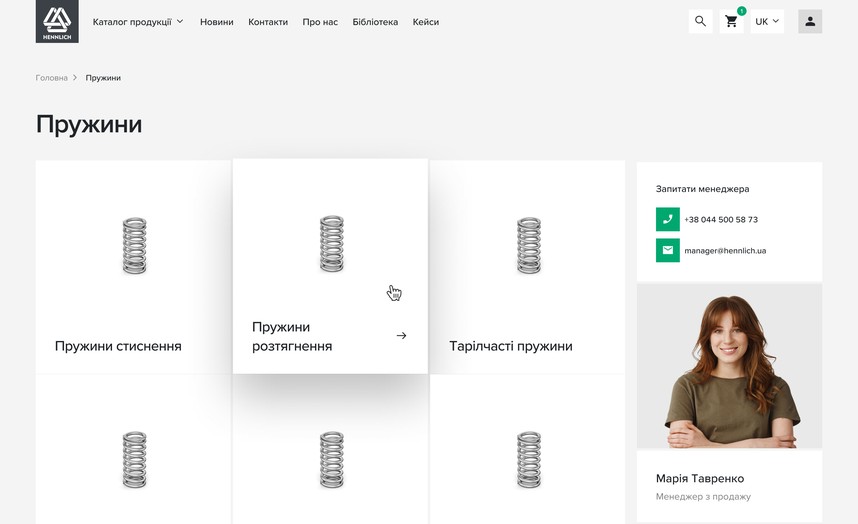Click the Пружини page heading
858x524 pixels.
point(89,124)
